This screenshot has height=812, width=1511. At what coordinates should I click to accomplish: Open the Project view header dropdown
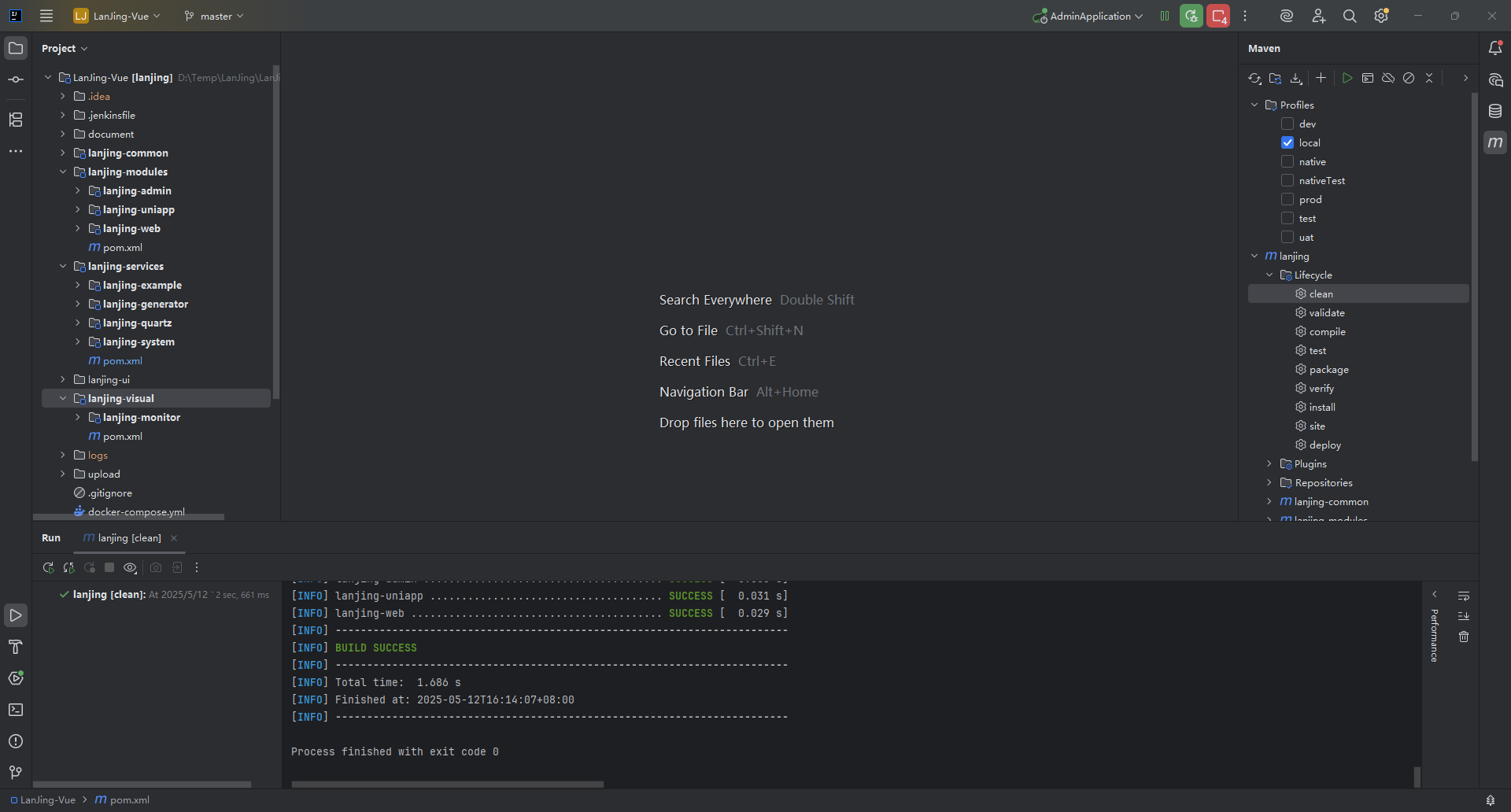pyautogui.click(x=65, y=48)
